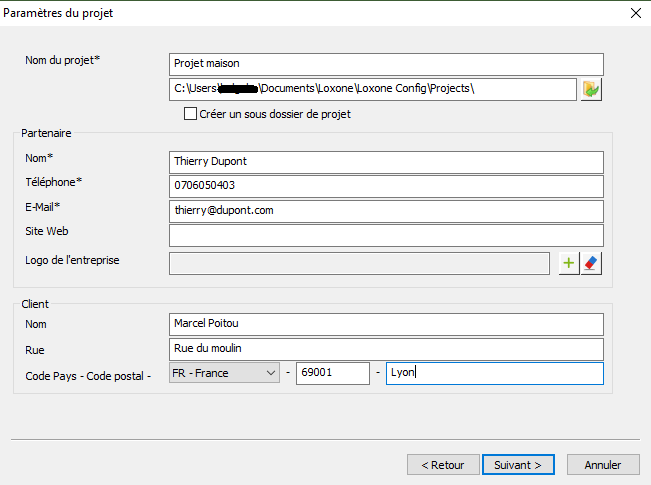Screen dimensions: 651x485
Task: Click the postal code field showing 69001
Action: pyautogui.click(x=332, y=373)
